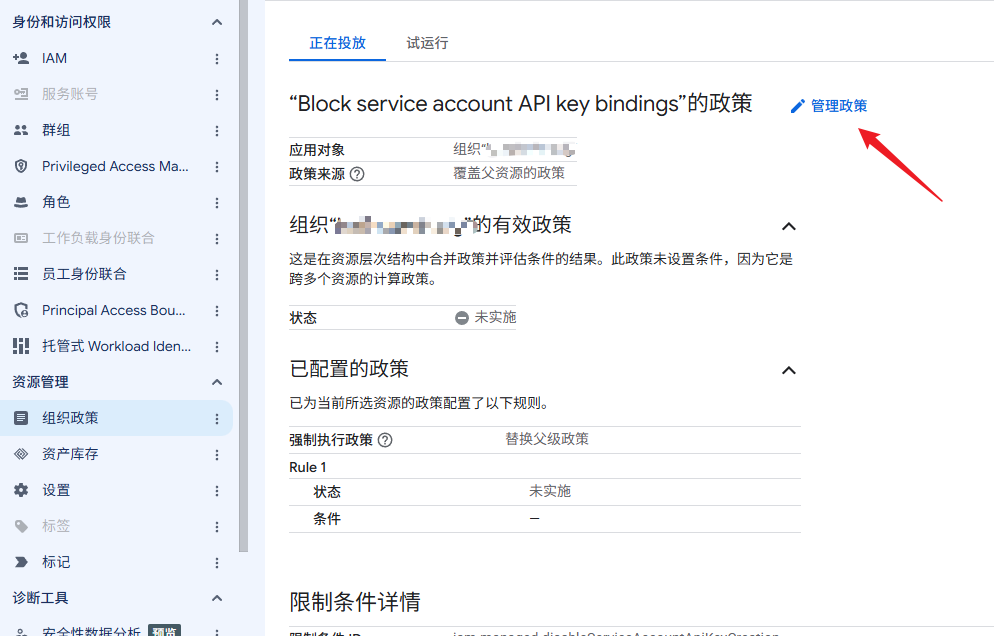Click help icon beside 政策来源

(x=358, y=174)
